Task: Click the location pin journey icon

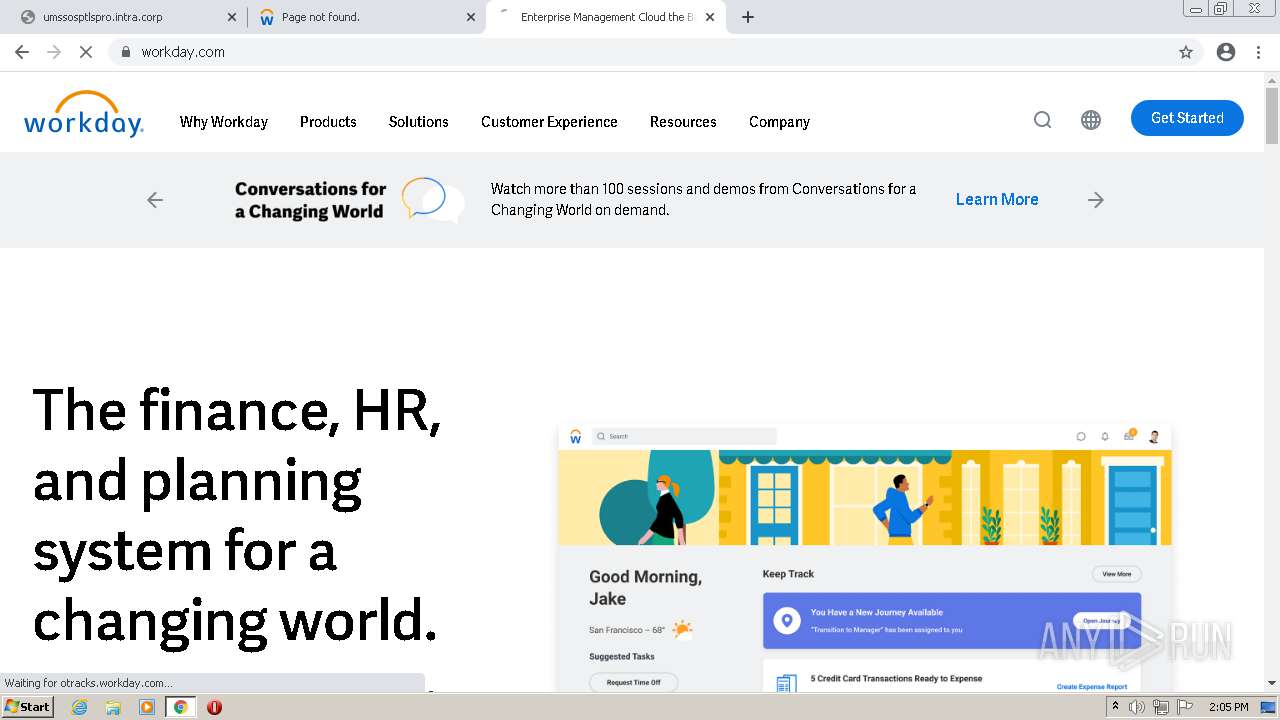Action: tap(787, 621)
